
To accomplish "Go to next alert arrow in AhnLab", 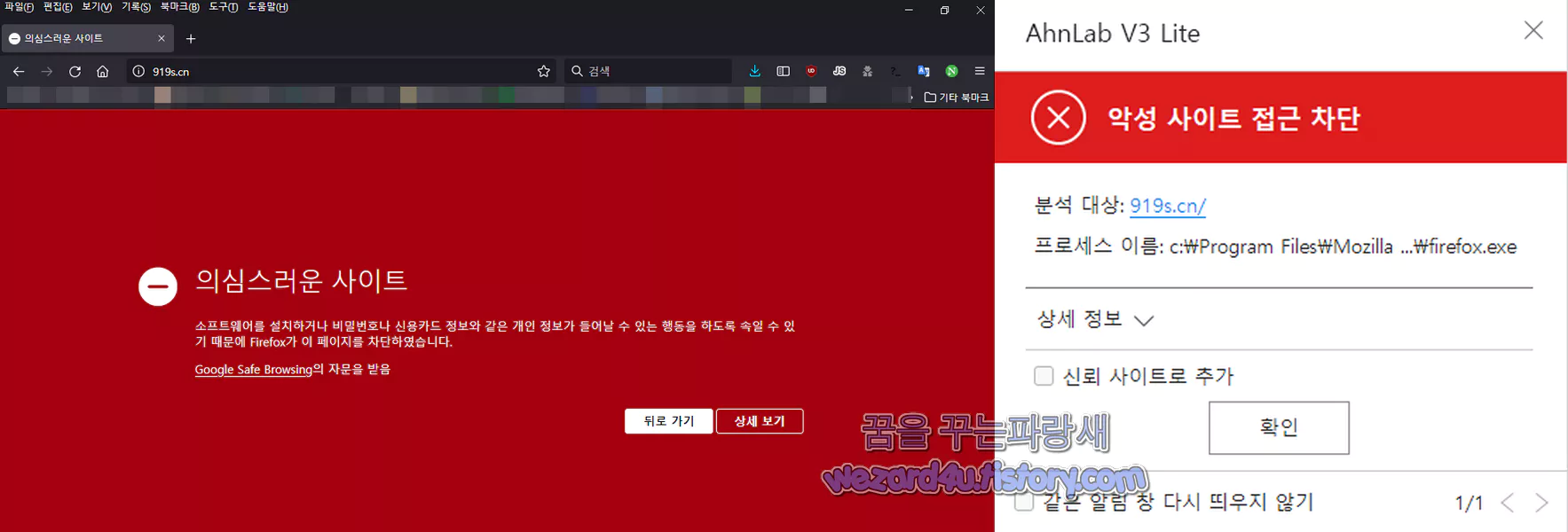I will [1542, 503].
